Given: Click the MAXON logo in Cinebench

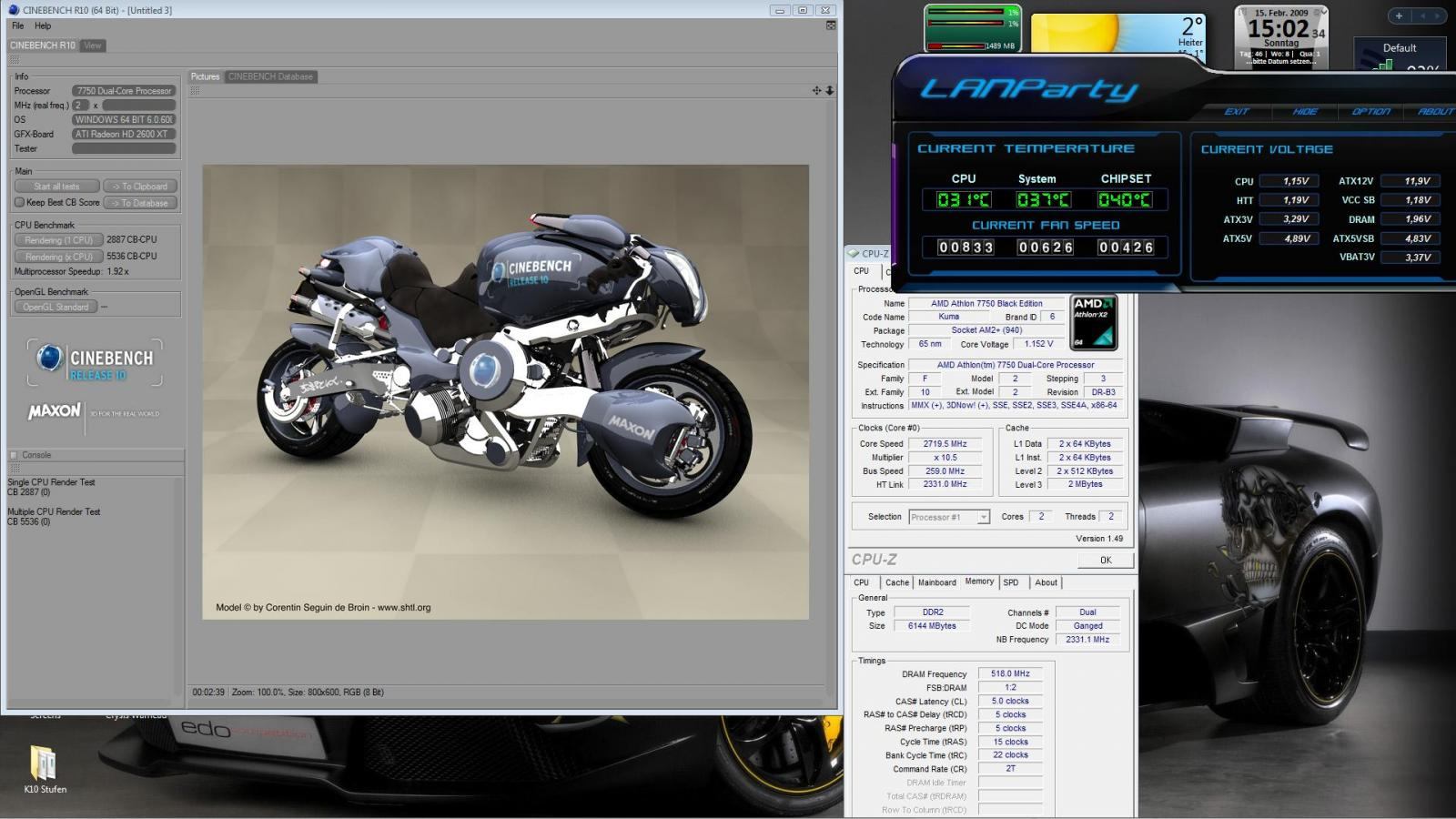Looking at the screenshot, I should point(55,411).
